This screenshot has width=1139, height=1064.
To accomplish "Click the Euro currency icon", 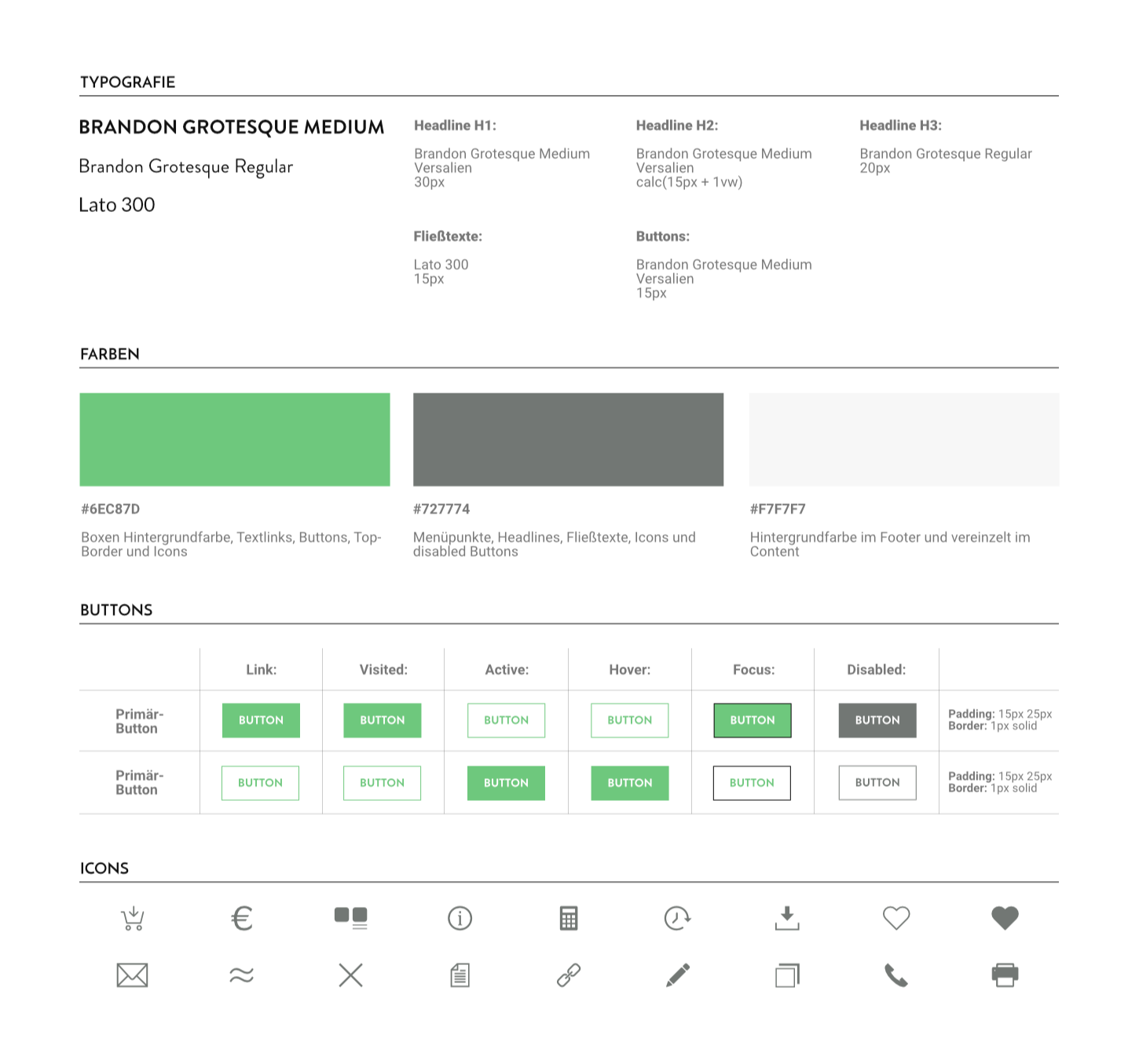I will tap(242, 918).
